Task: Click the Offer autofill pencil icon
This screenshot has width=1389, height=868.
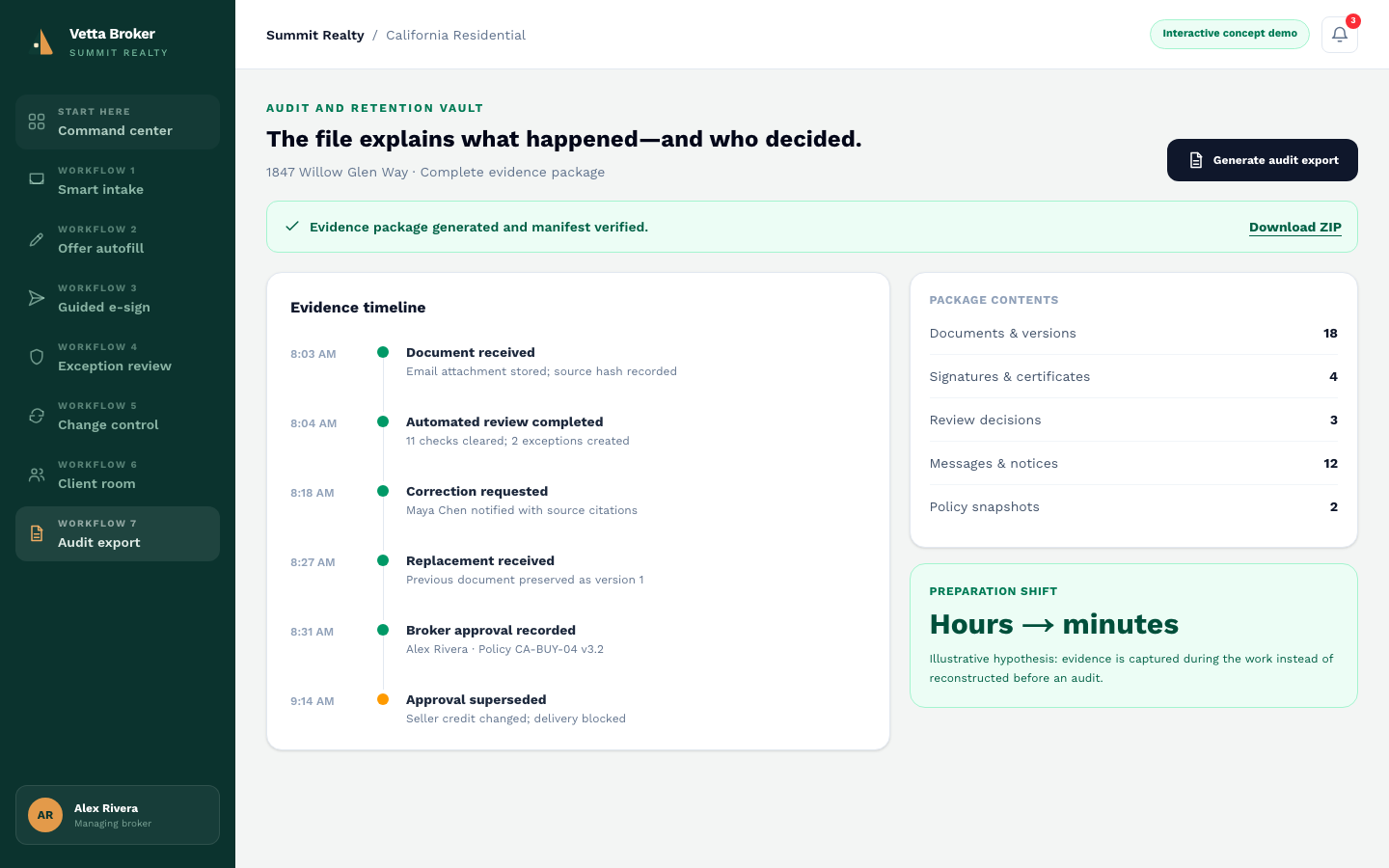Action: pyautogui.click(x=37, y=239)
